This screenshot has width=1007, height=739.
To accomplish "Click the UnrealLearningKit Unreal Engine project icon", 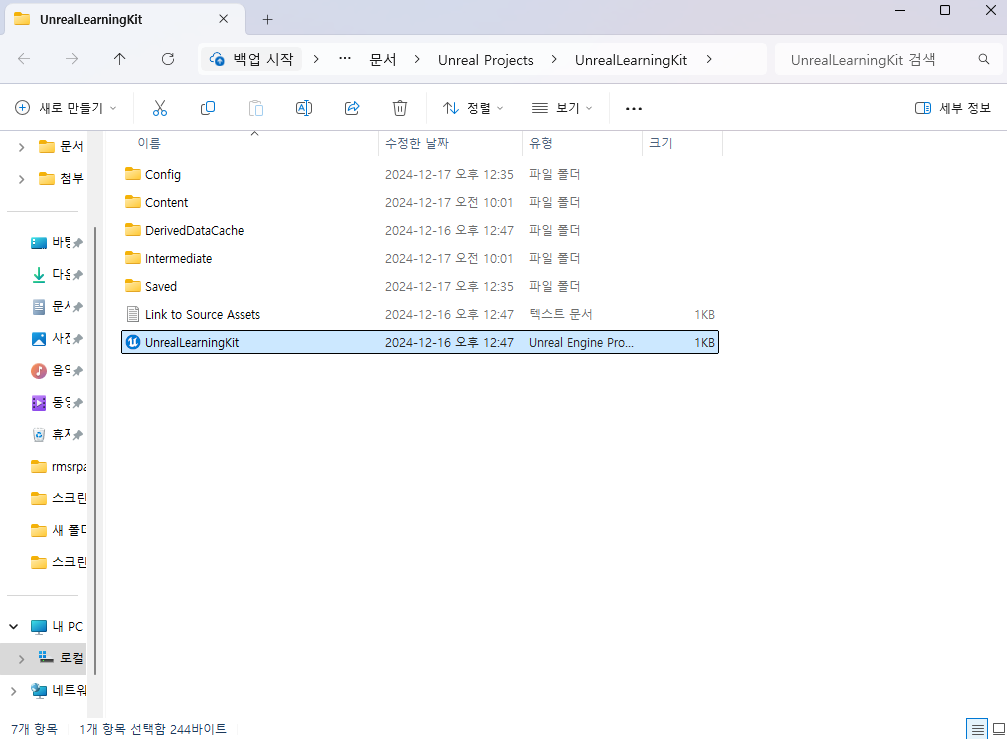I will 133,342.
